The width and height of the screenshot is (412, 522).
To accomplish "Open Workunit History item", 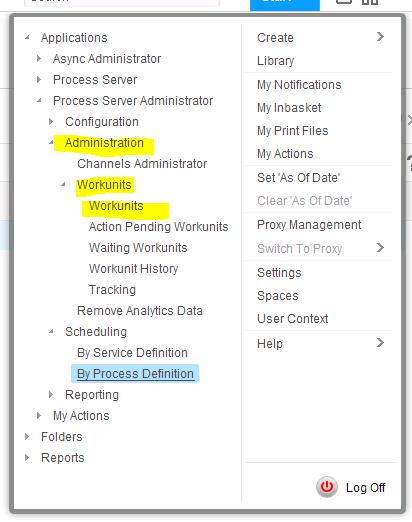I will [x=133, y=269].
